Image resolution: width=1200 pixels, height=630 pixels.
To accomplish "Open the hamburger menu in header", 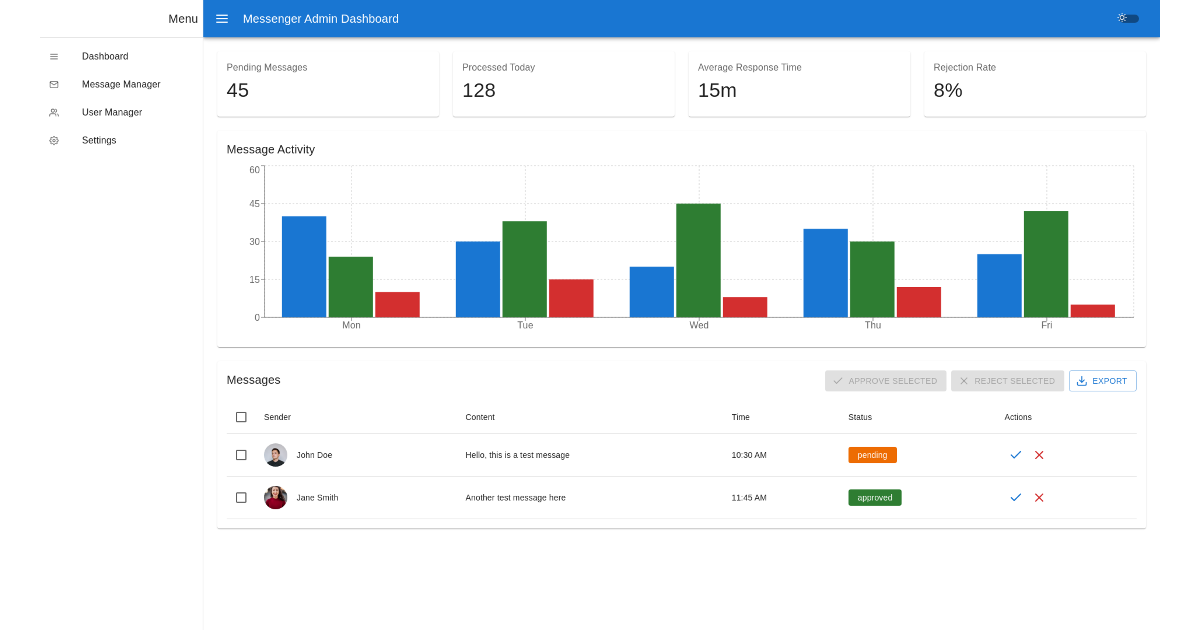I will pyautogui.click(x=222, y=19).
